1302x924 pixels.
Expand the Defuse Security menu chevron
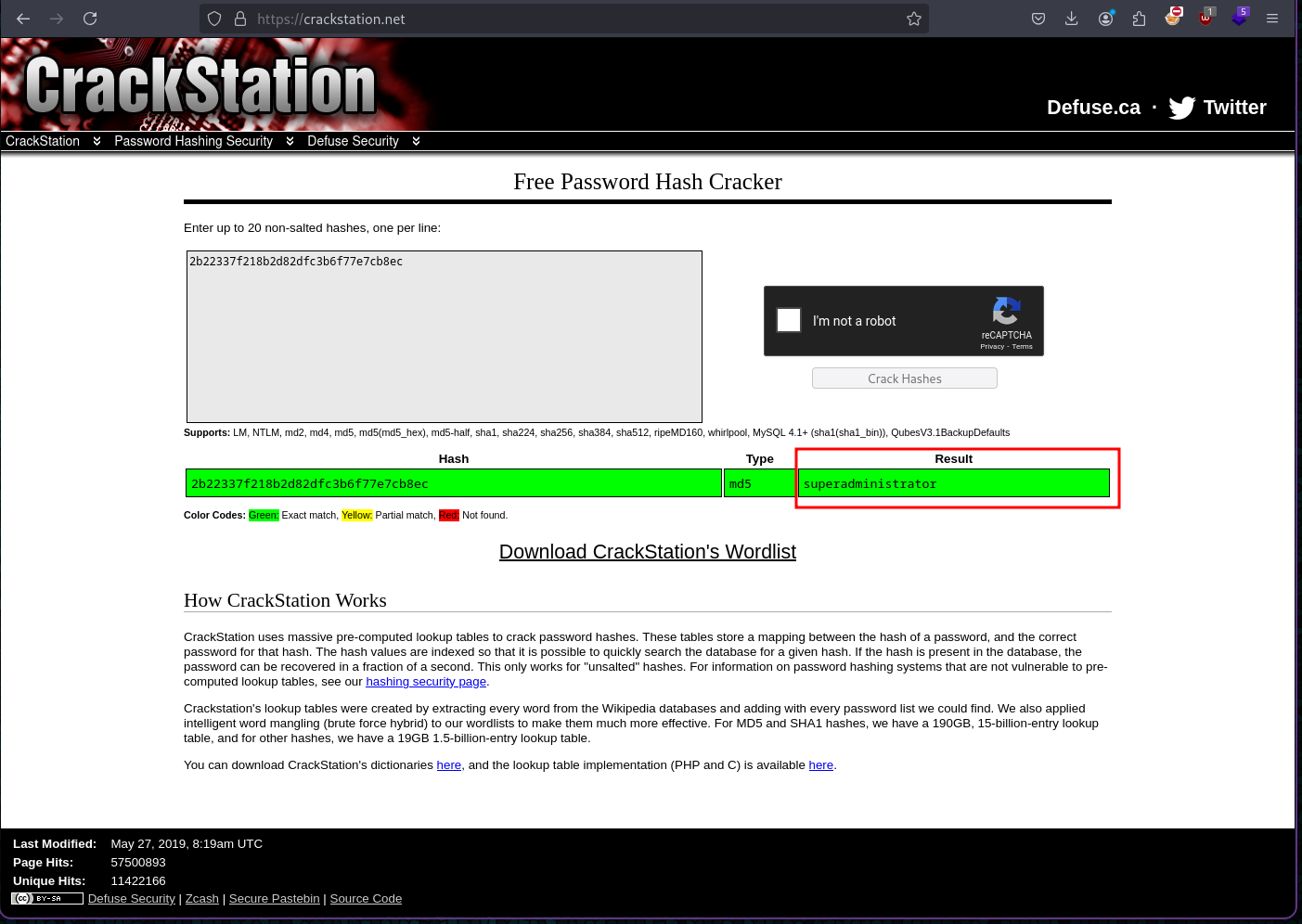[416, 141]
